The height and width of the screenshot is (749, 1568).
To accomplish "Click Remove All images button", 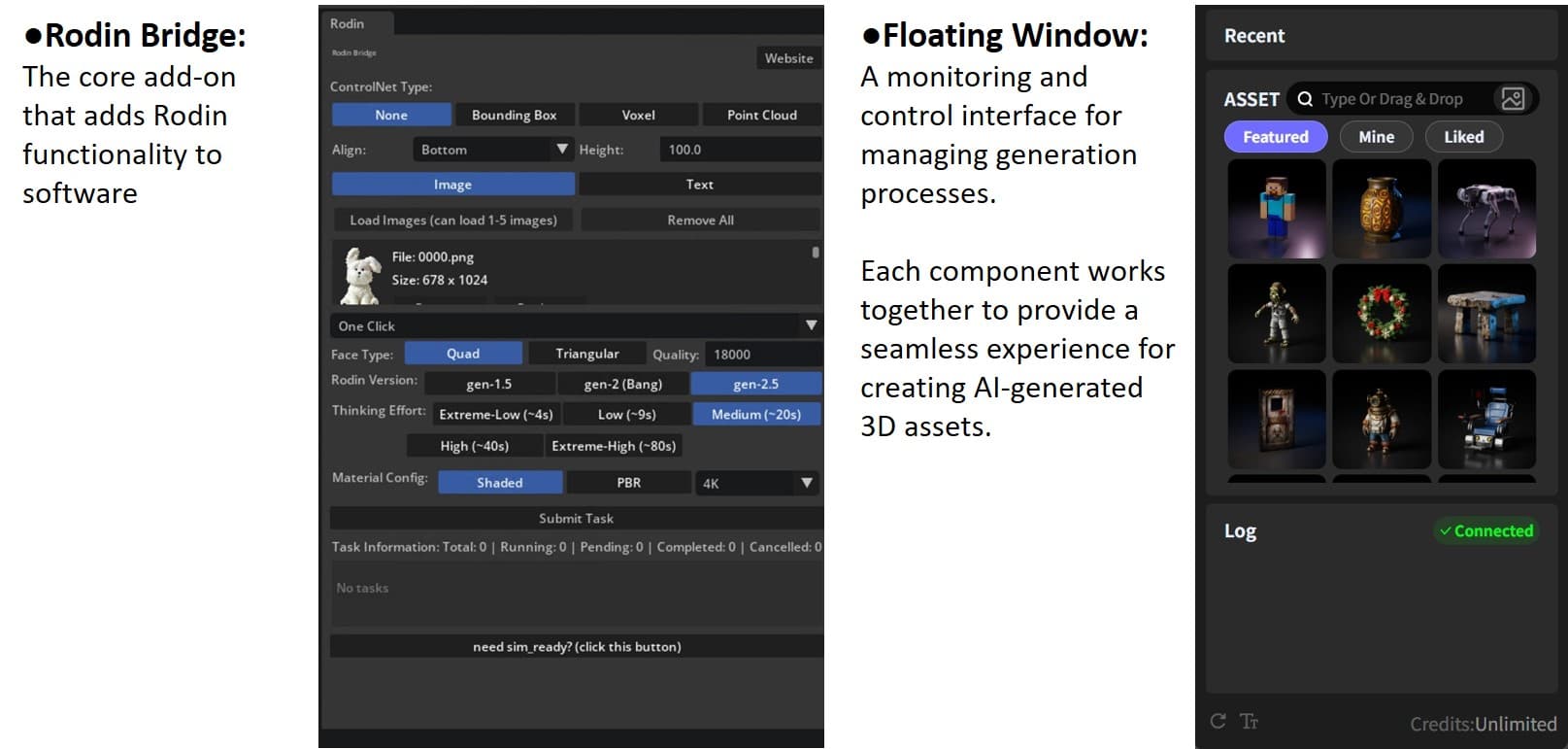I will (x=700, y=221).
